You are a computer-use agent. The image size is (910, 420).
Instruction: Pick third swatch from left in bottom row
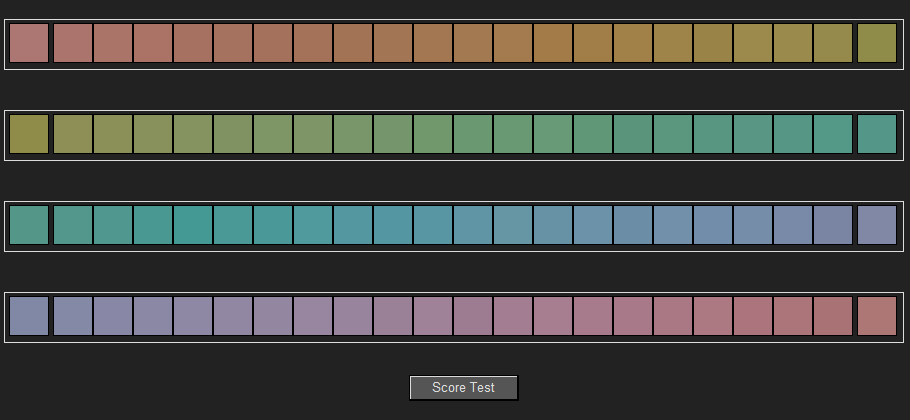click(x=113, y=316)
